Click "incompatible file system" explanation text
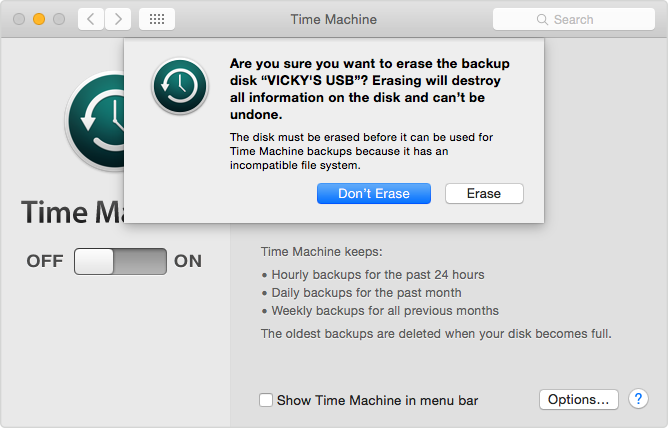 361,151
